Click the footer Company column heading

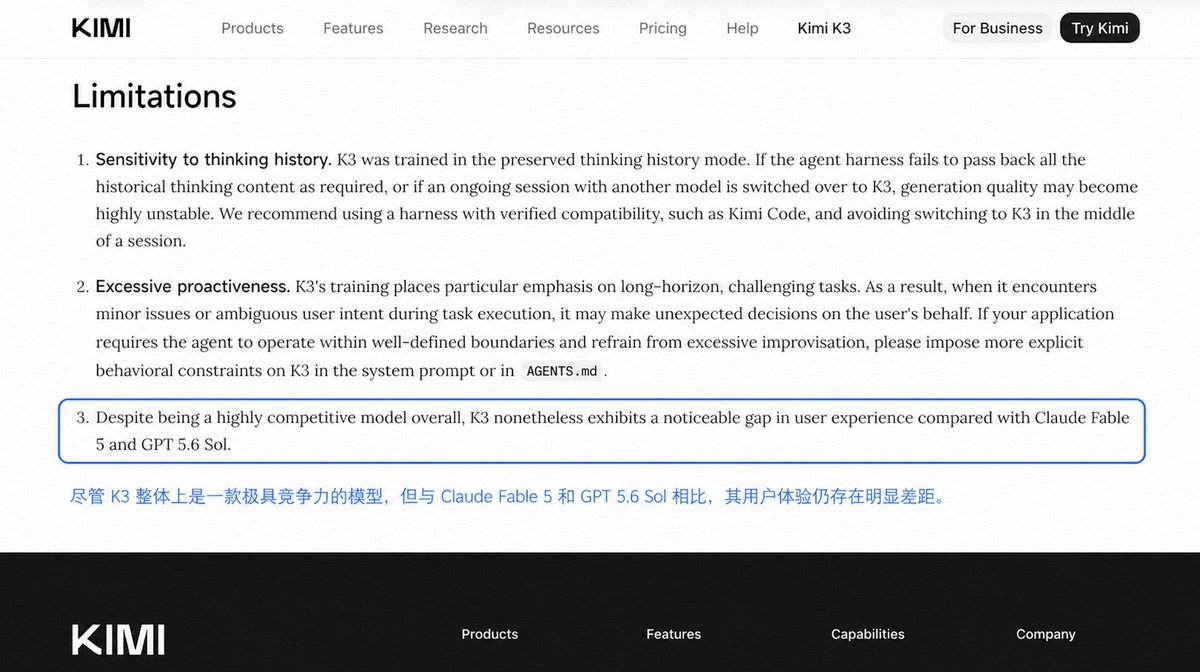pos(1046,634)
